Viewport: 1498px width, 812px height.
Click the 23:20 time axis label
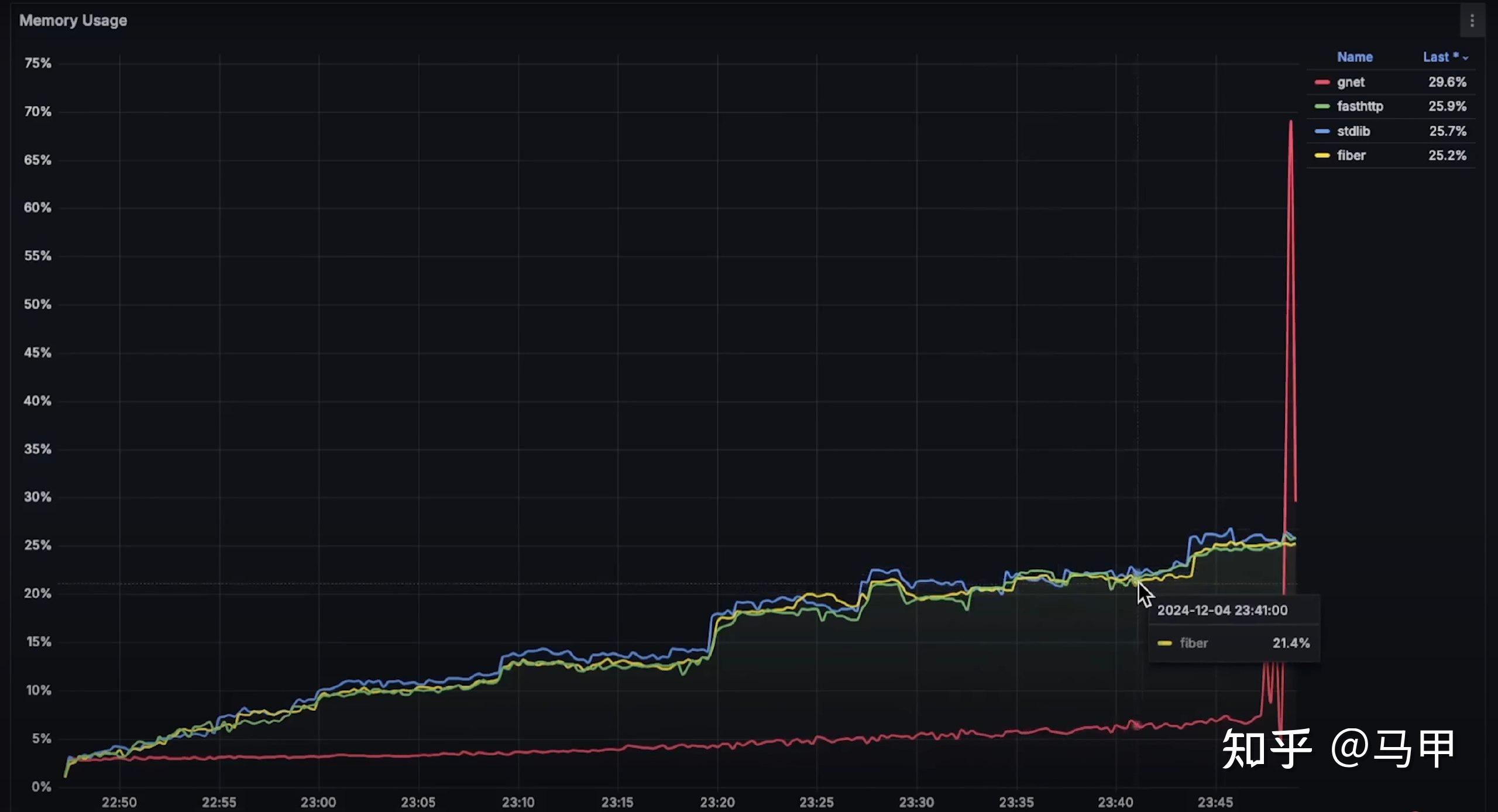coord(717,802)
